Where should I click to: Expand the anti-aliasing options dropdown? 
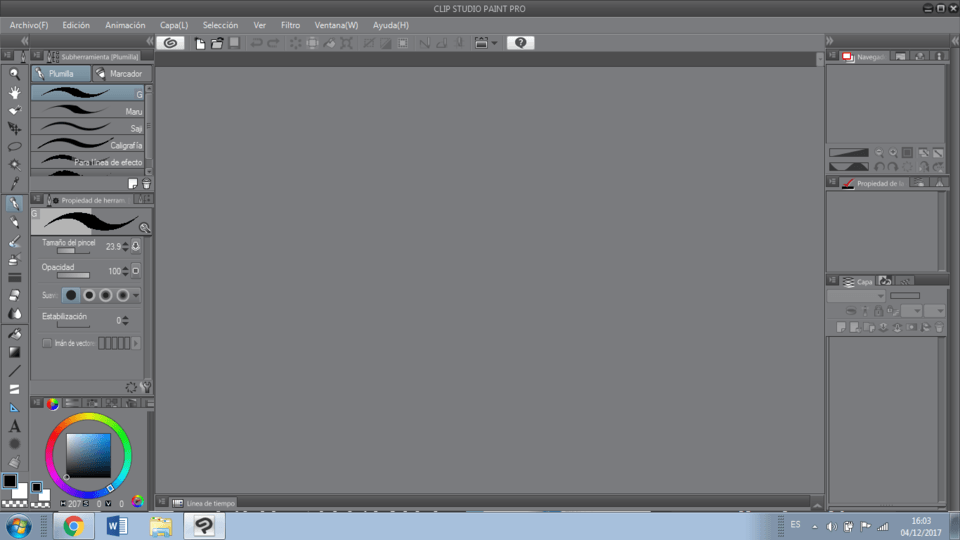pyautogui.click(x=136, y=296)
